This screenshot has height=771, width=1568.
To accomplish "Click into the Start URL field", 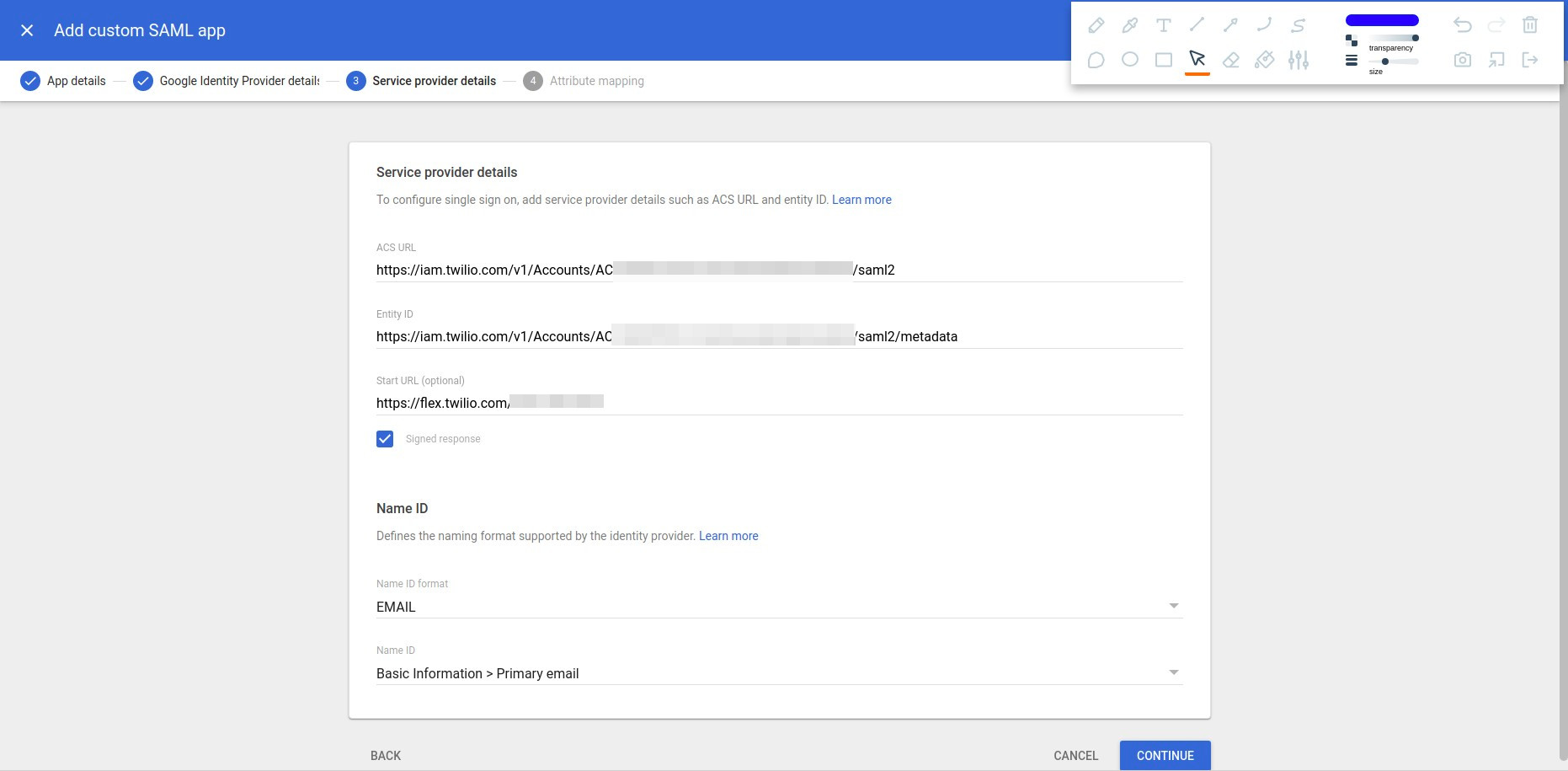I will pos(780,403).
